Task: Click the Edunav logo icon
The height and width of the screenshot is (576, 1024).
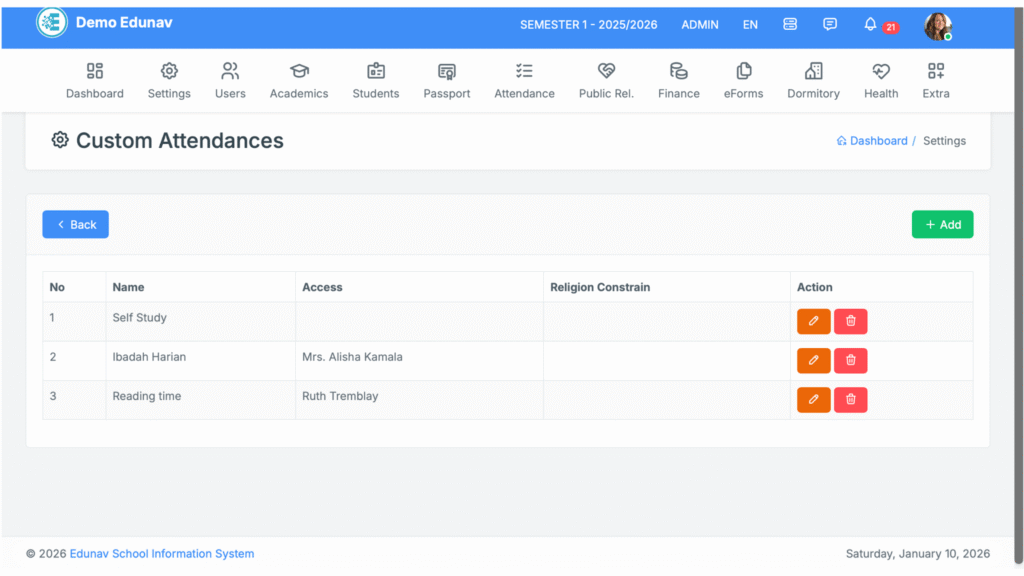Action: [51, 23]
